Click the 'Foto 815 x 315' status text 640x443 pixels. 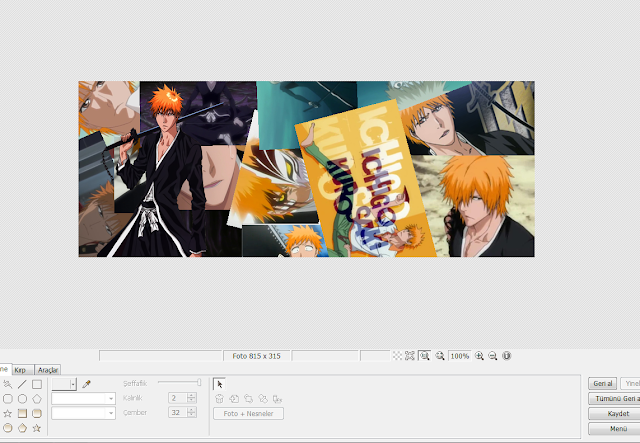point(256,356)
